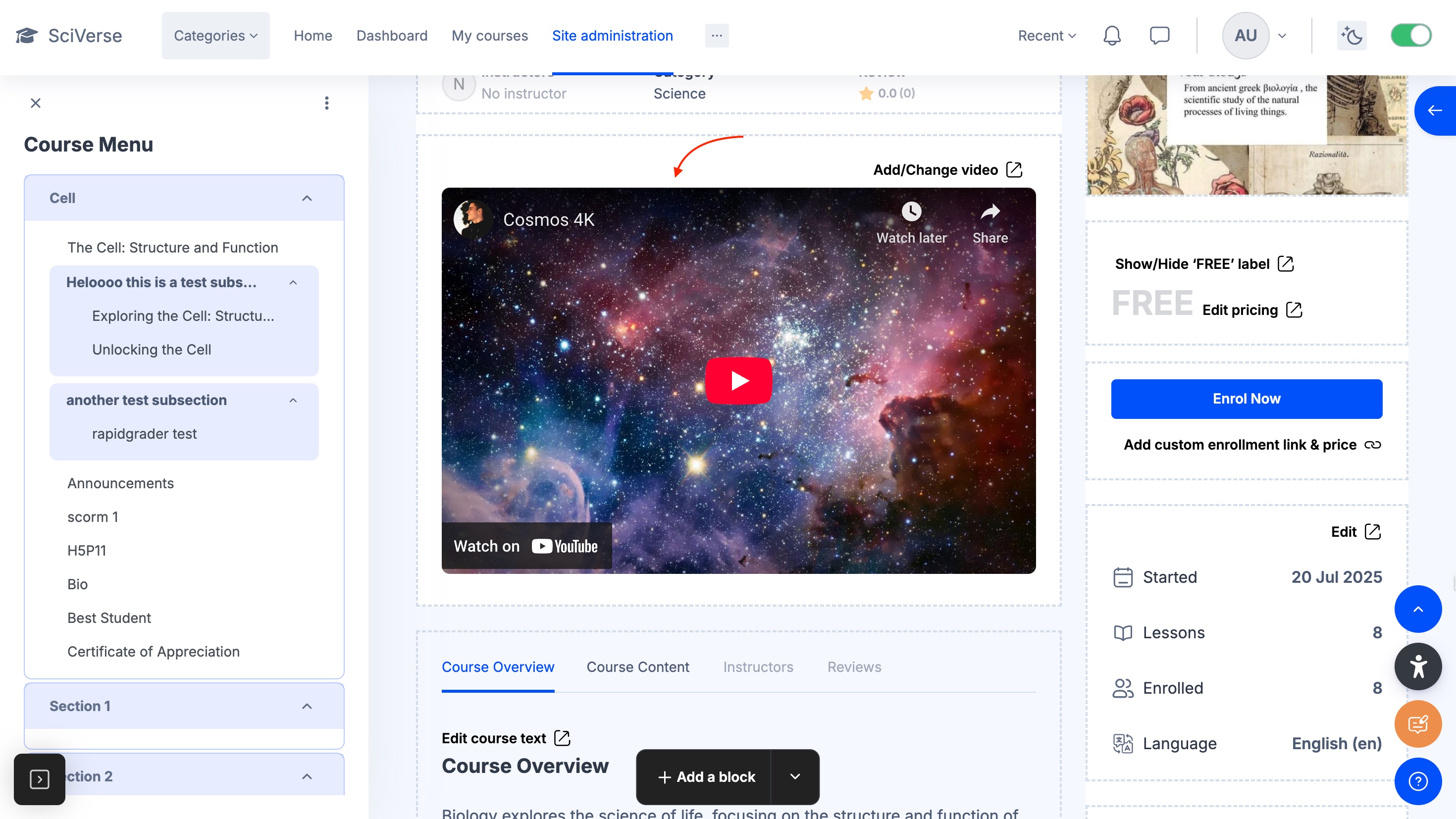This screenshot has width=1456, height=819.
Task: Expand Add a block dropdown arrow
Action: [x=795, y=776]
